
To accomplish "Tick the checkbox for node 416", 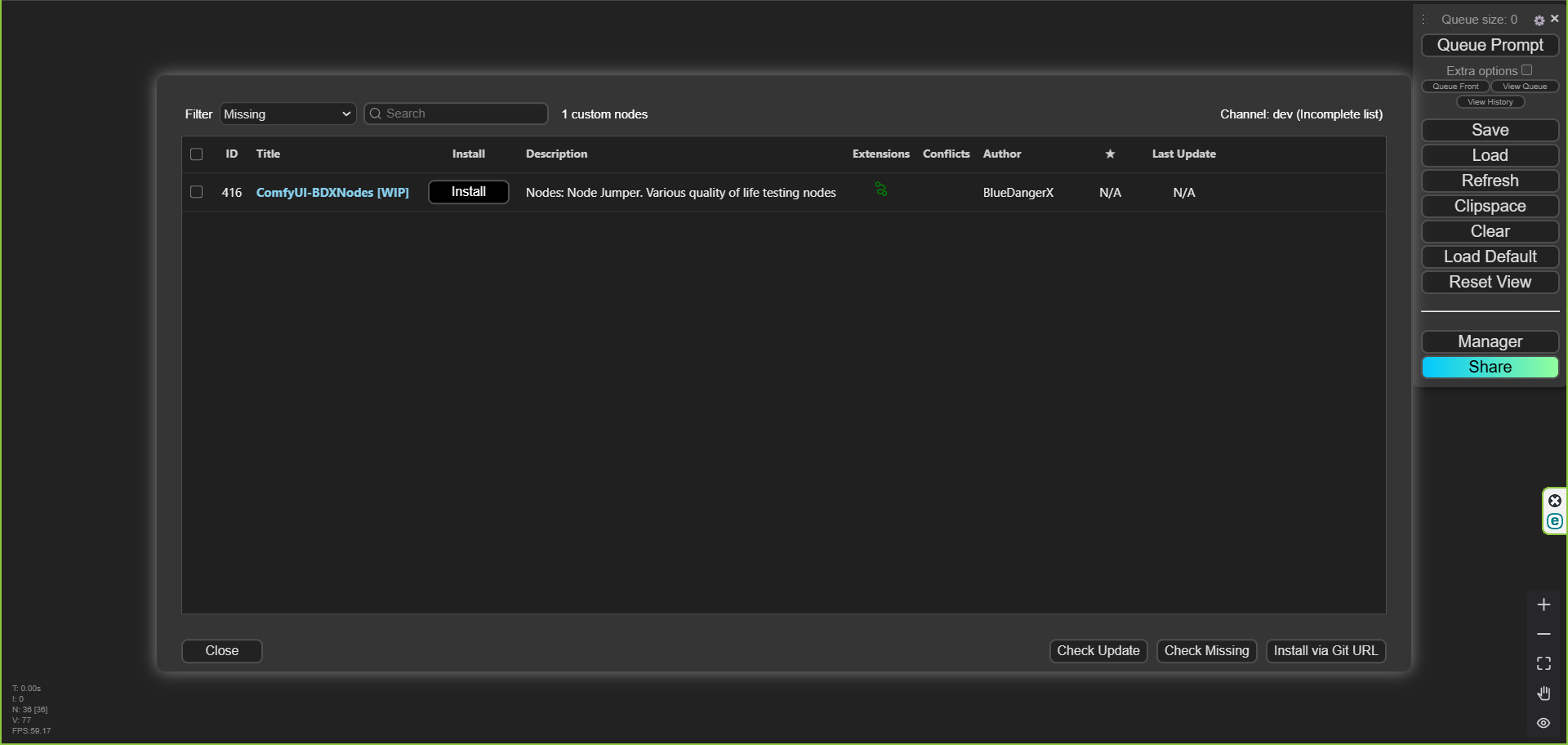I will [x=197, y=193].
